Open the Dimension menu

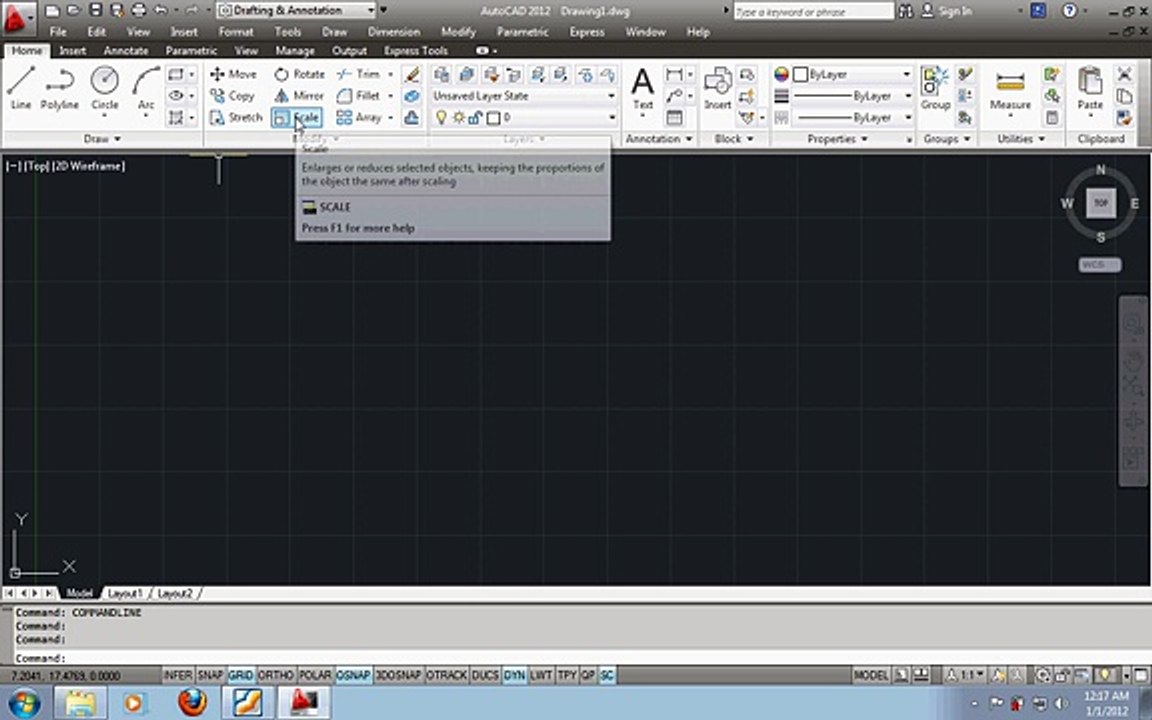pos(394,32)
